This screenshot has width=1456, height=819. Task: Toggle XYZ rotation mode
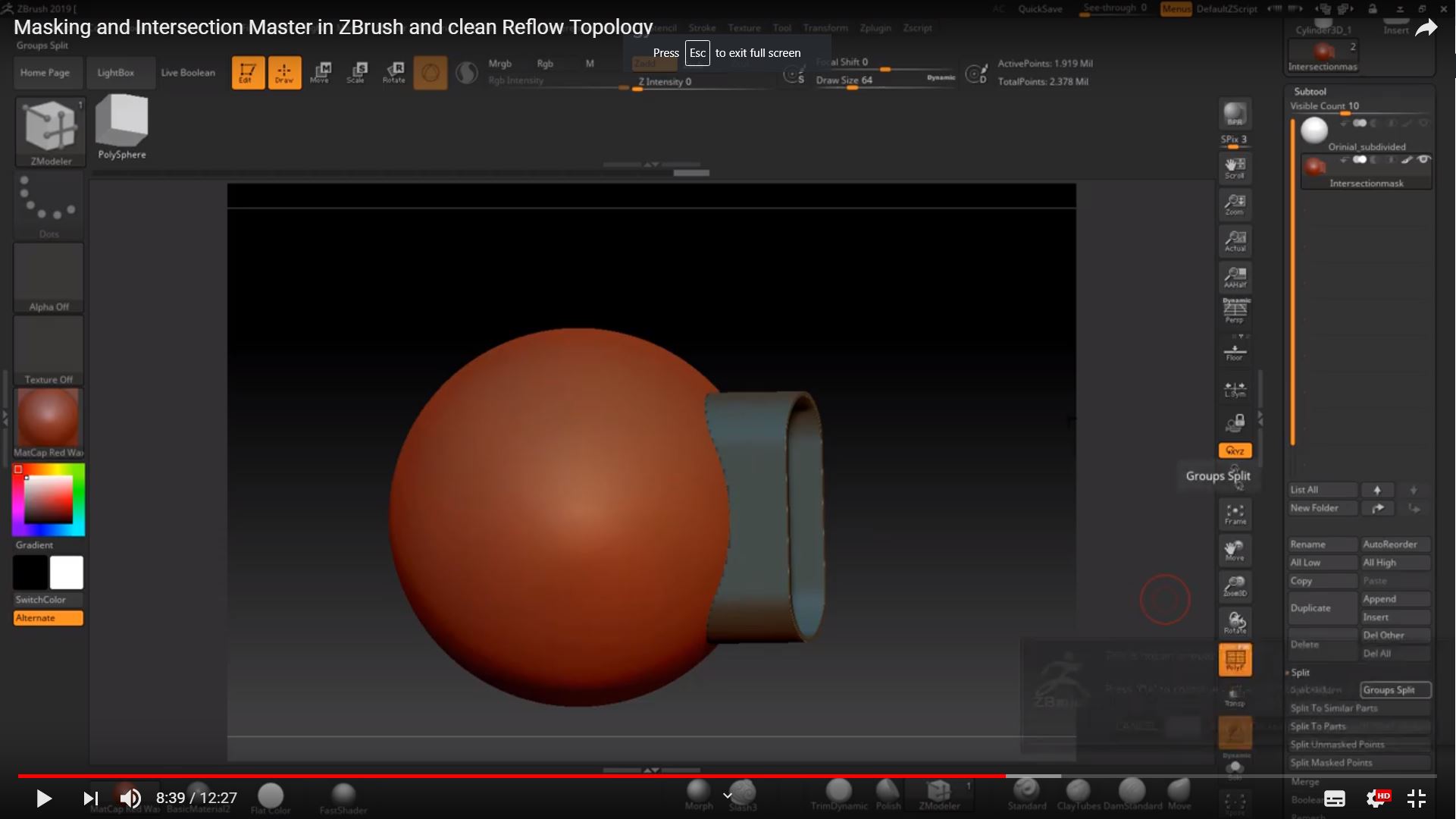point(1235,450)
